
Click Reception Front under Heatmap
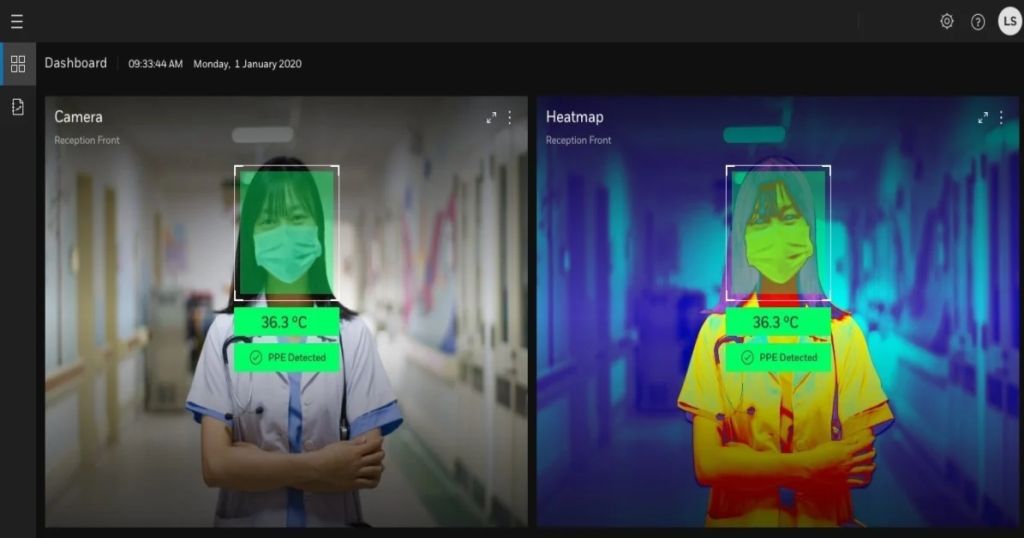point(579,140)
